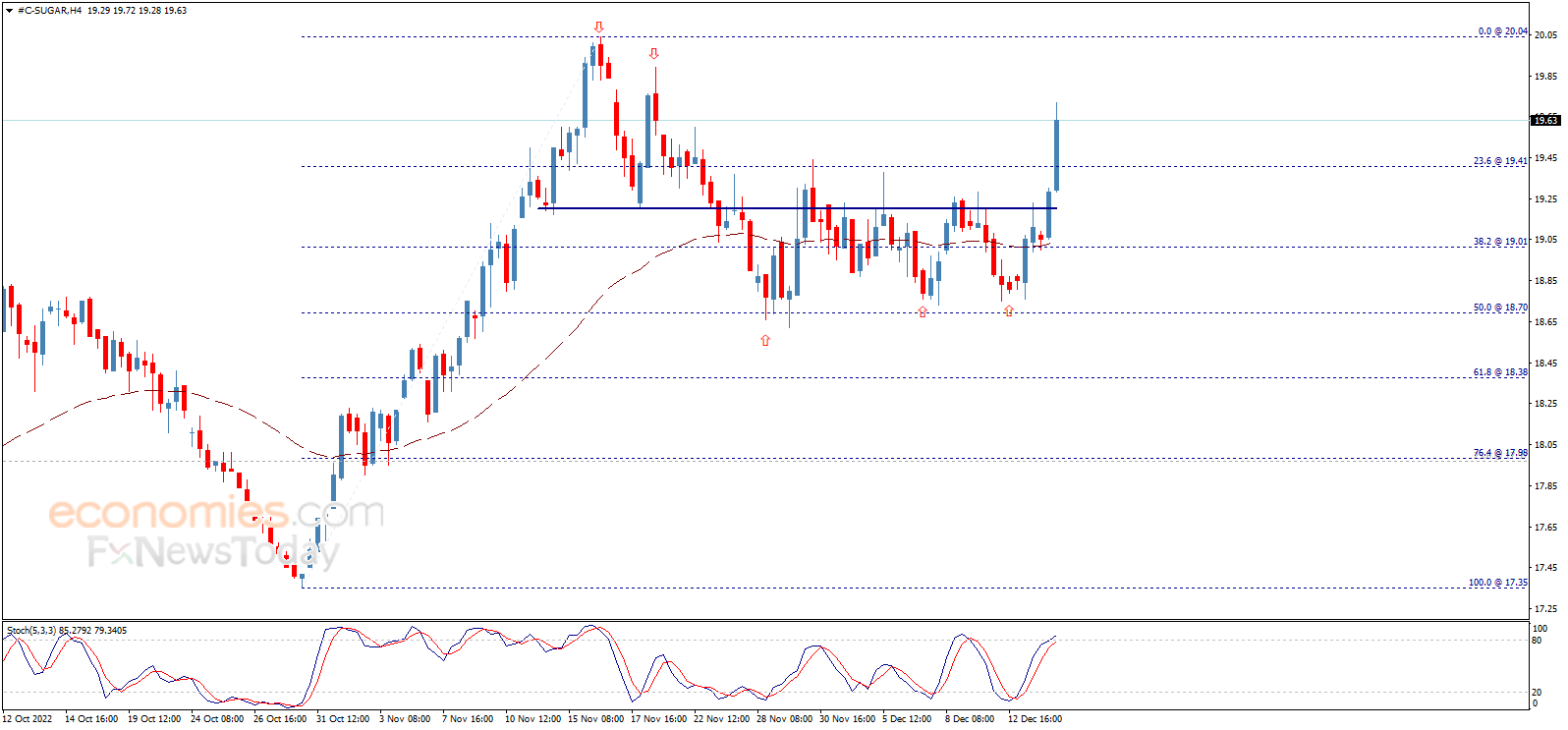Click the FxNewsToday watermark logo
1568x730 pixels.
point(213,552)
